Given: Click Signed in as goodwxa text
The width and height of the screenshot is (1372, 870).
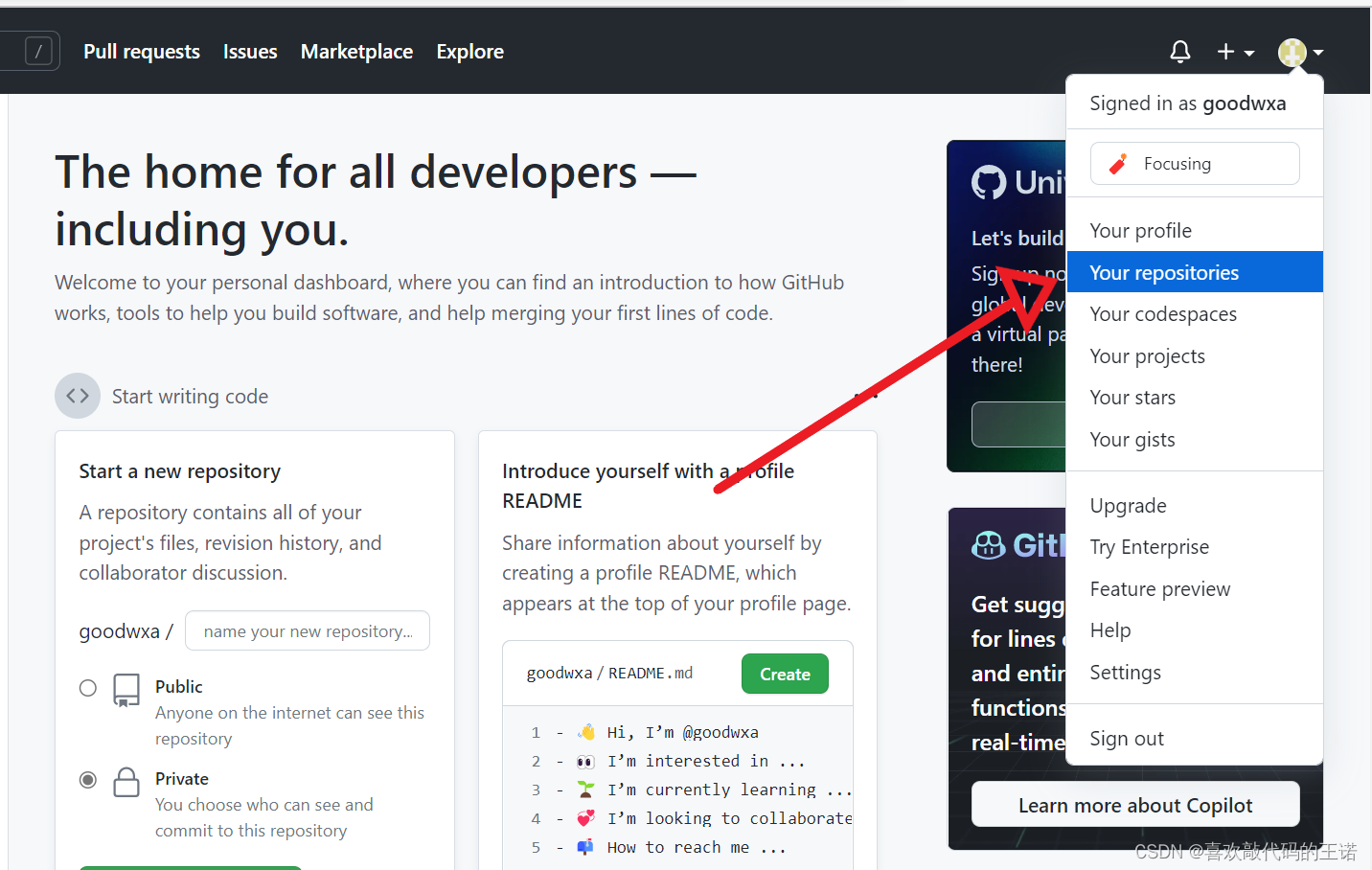Looking at the screenshot, I should pyautogui.click(x=1188, y=103).
